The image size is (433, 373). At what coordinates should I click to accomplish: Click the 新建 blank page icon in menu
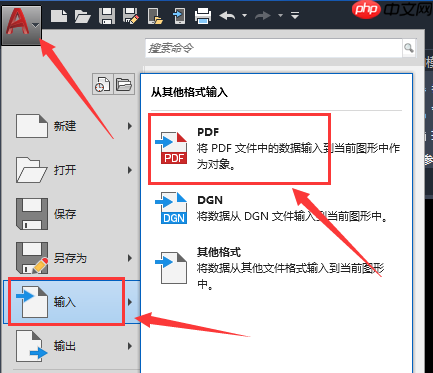pyautogui.click(x=32, y=126)
